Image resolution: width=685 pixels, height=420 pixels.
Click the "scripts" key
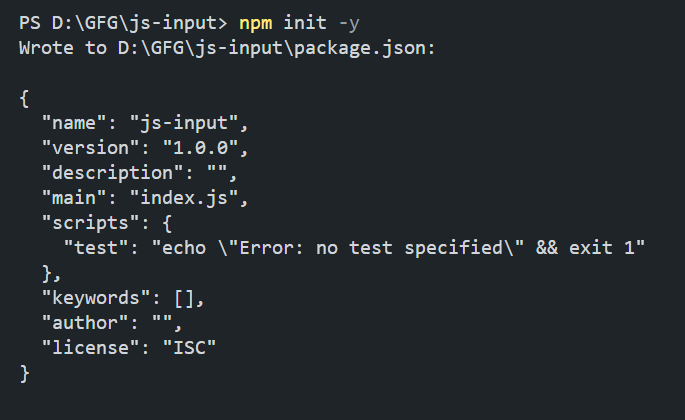[x=91, y=222]
